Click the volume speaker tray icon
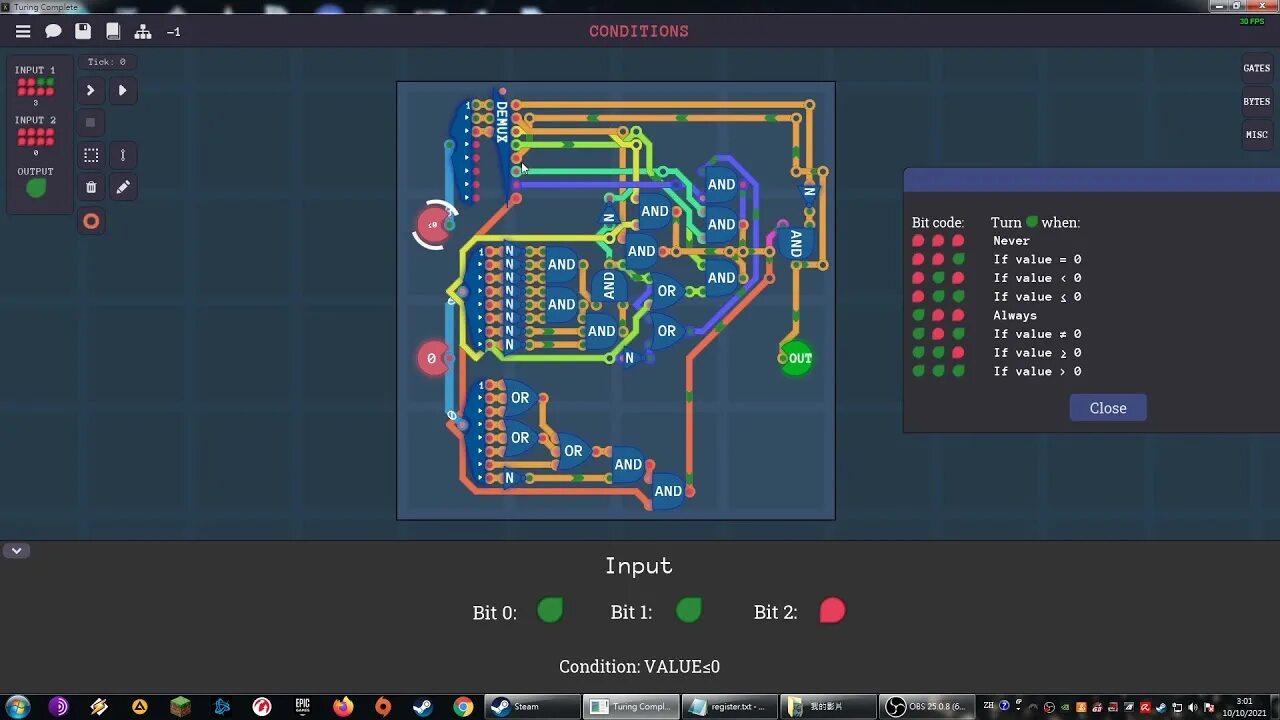Image resolution: width=1280 pixels, height=720 pixels. coord(1193,708)
